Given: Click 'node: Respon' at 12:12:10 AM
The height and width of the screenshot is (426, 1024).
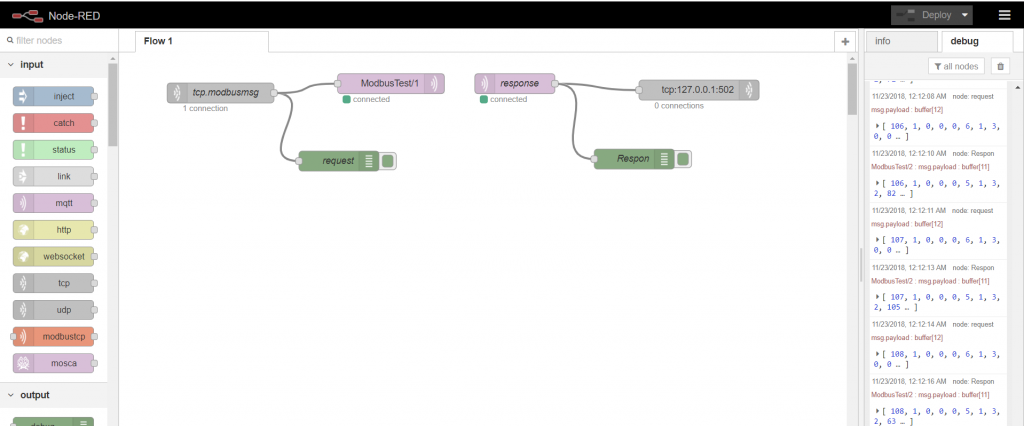Looking at the screenshot, I should pyautogui.click(x=973, y=153).
